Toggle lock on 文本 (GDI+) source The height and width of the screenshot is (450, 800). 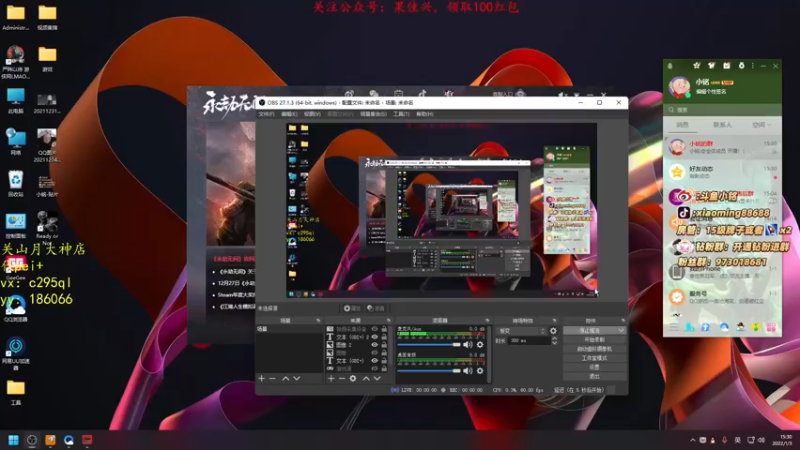384,361
